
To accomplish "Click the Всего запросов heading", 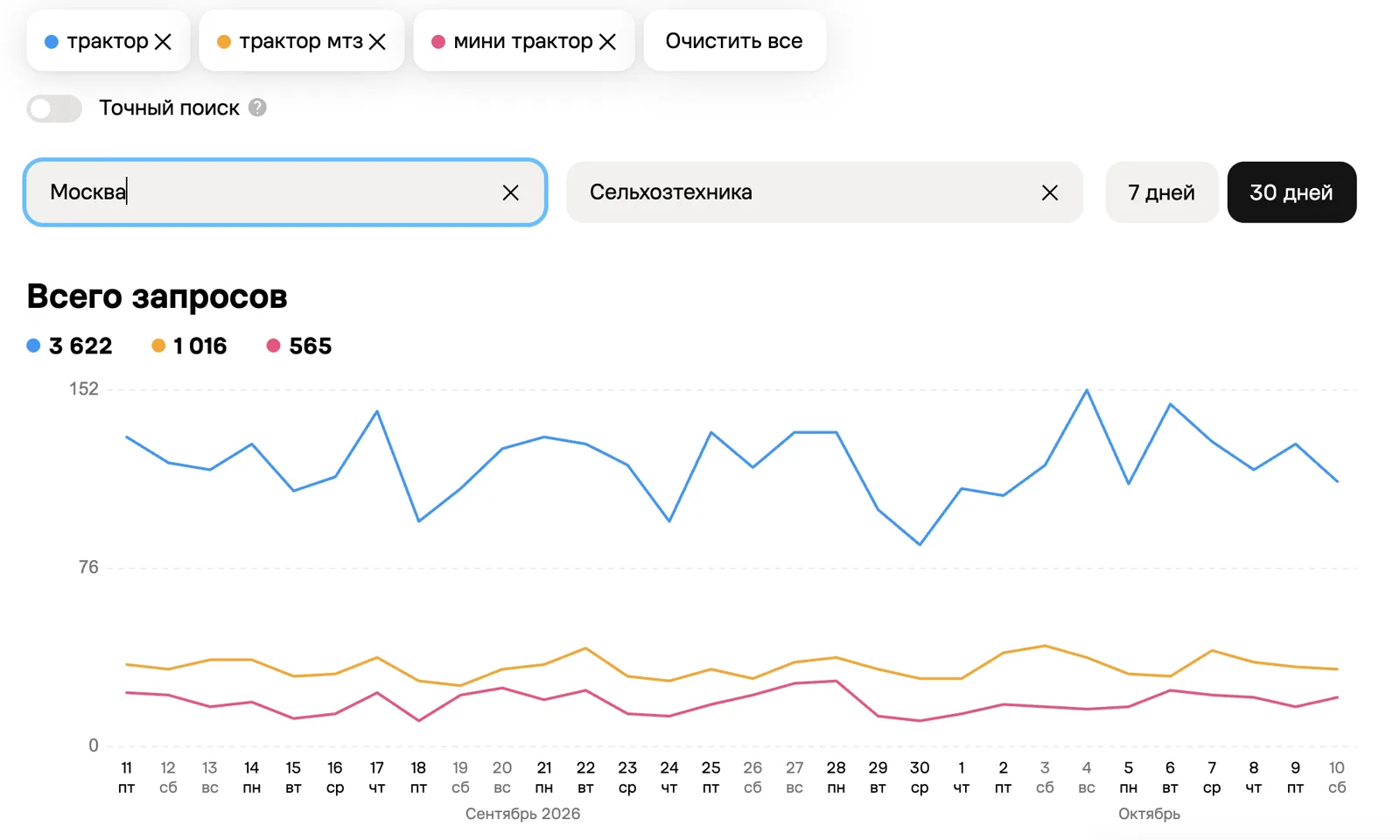I will [157, 297].
